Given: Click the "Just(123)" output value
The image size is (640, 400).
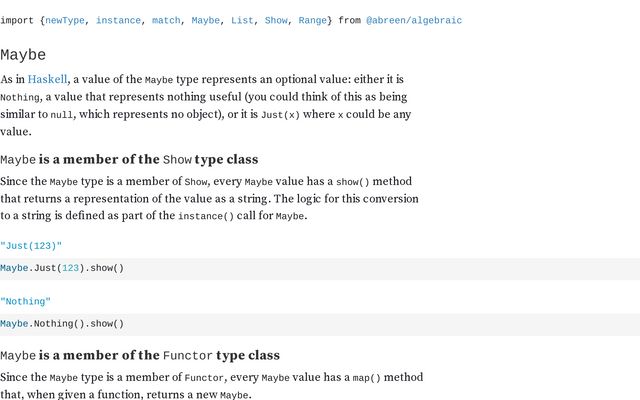Looking at the screenshot, I should [x=31, y=246].
